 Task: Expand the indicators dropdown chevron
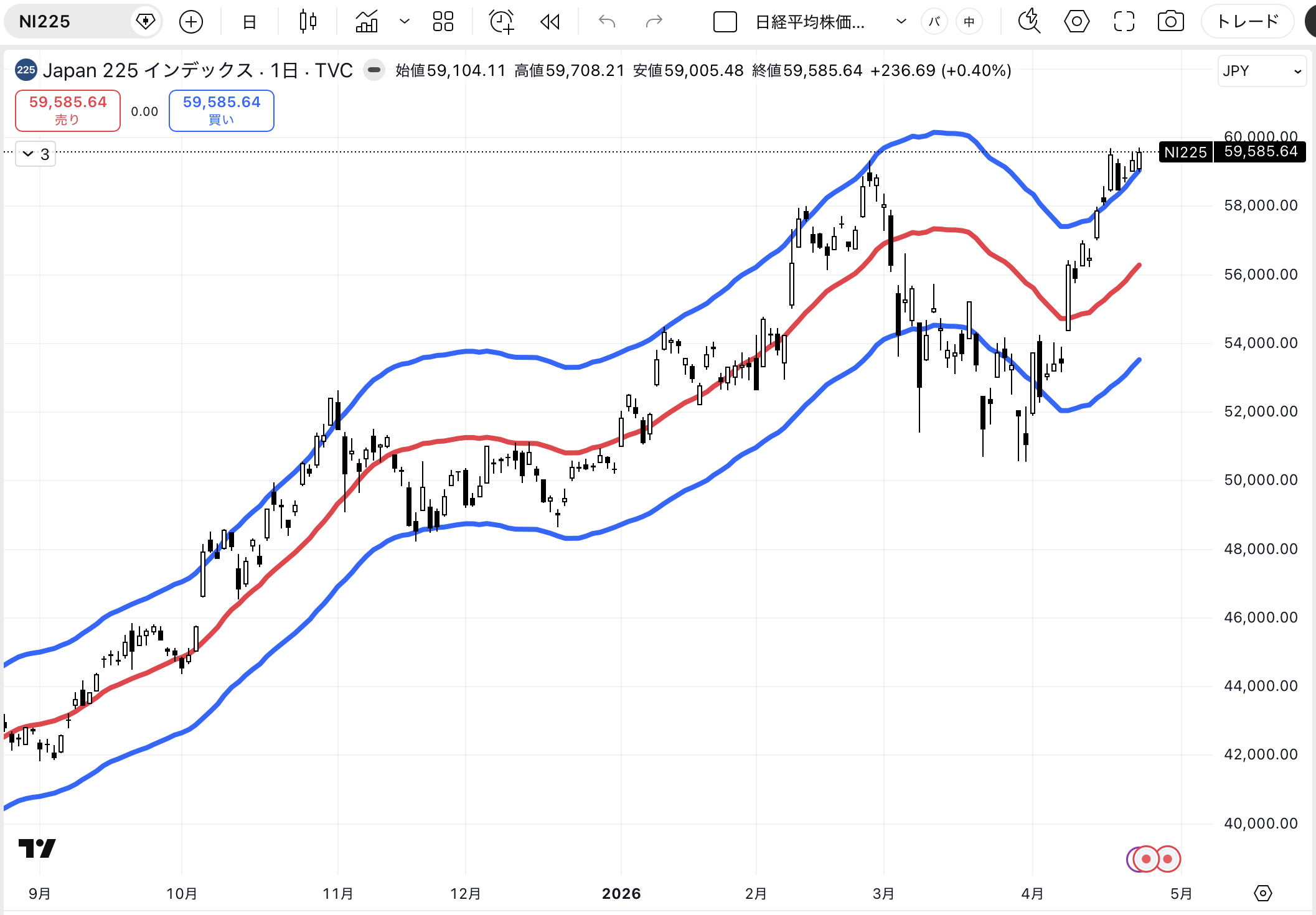[x=405, y=22]
